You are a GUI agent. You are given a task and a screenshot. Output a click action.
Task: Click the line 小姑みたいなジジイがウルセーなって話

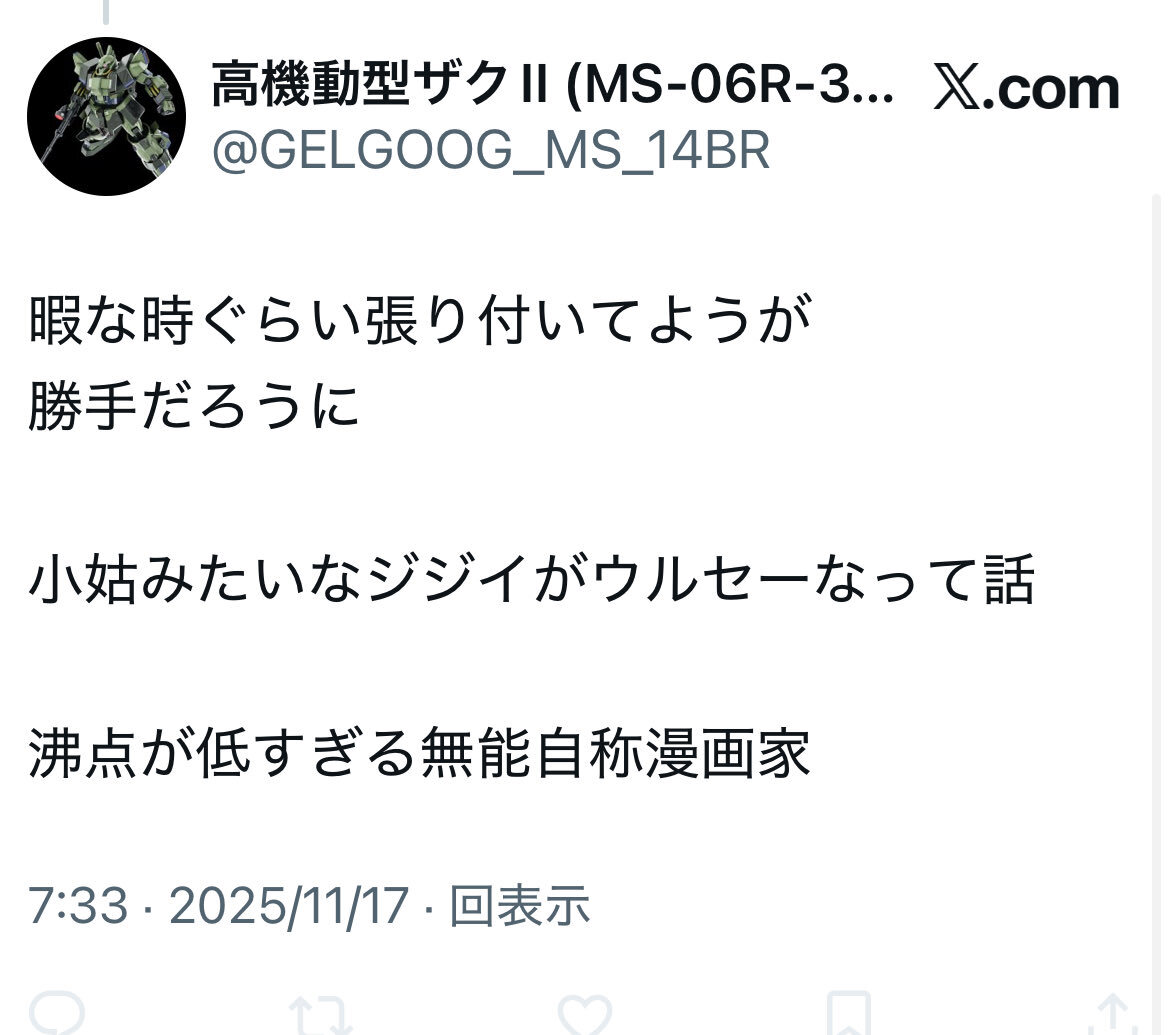point(531,580)
